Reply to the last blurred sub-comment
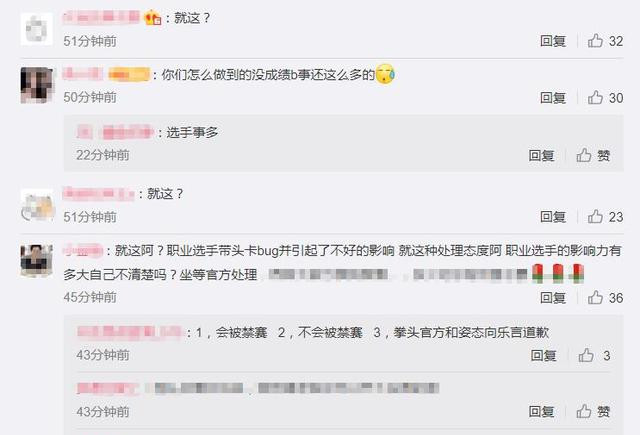 541,411
